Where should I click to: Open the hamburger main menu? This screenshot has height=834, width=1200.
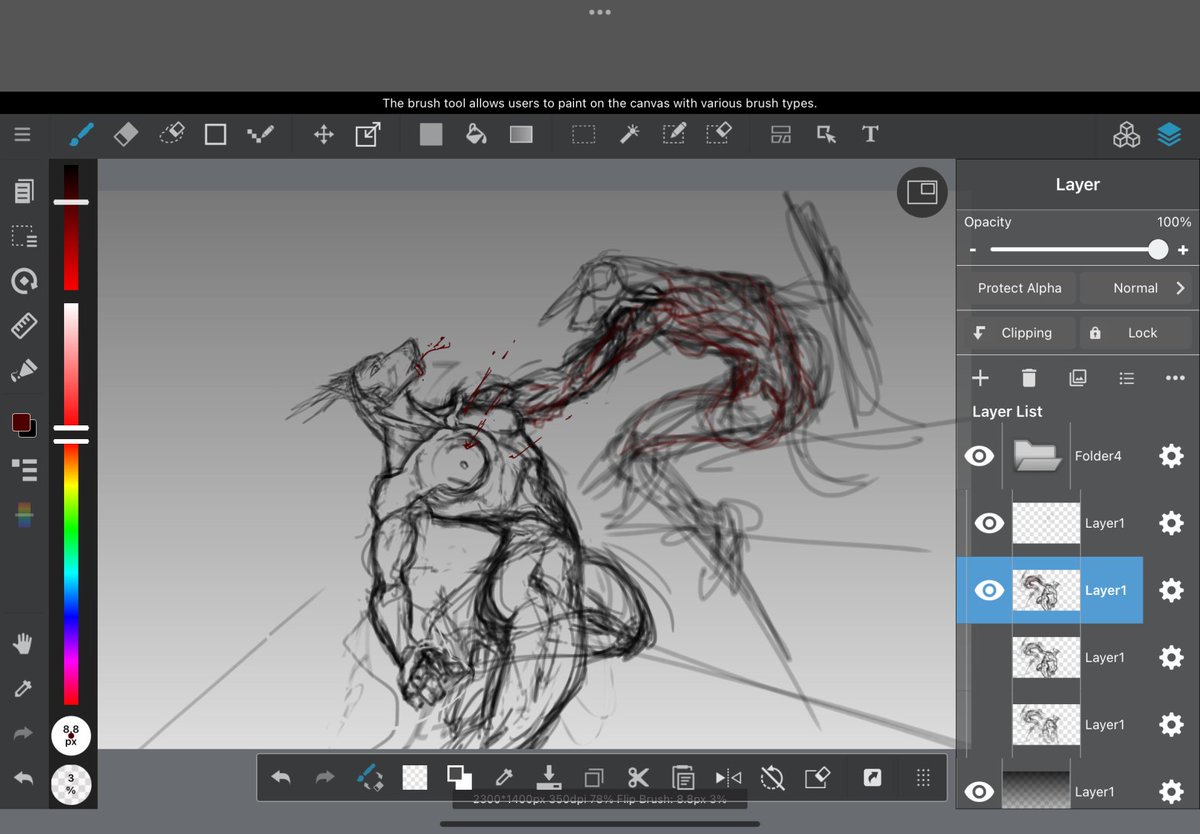[22, 134]
